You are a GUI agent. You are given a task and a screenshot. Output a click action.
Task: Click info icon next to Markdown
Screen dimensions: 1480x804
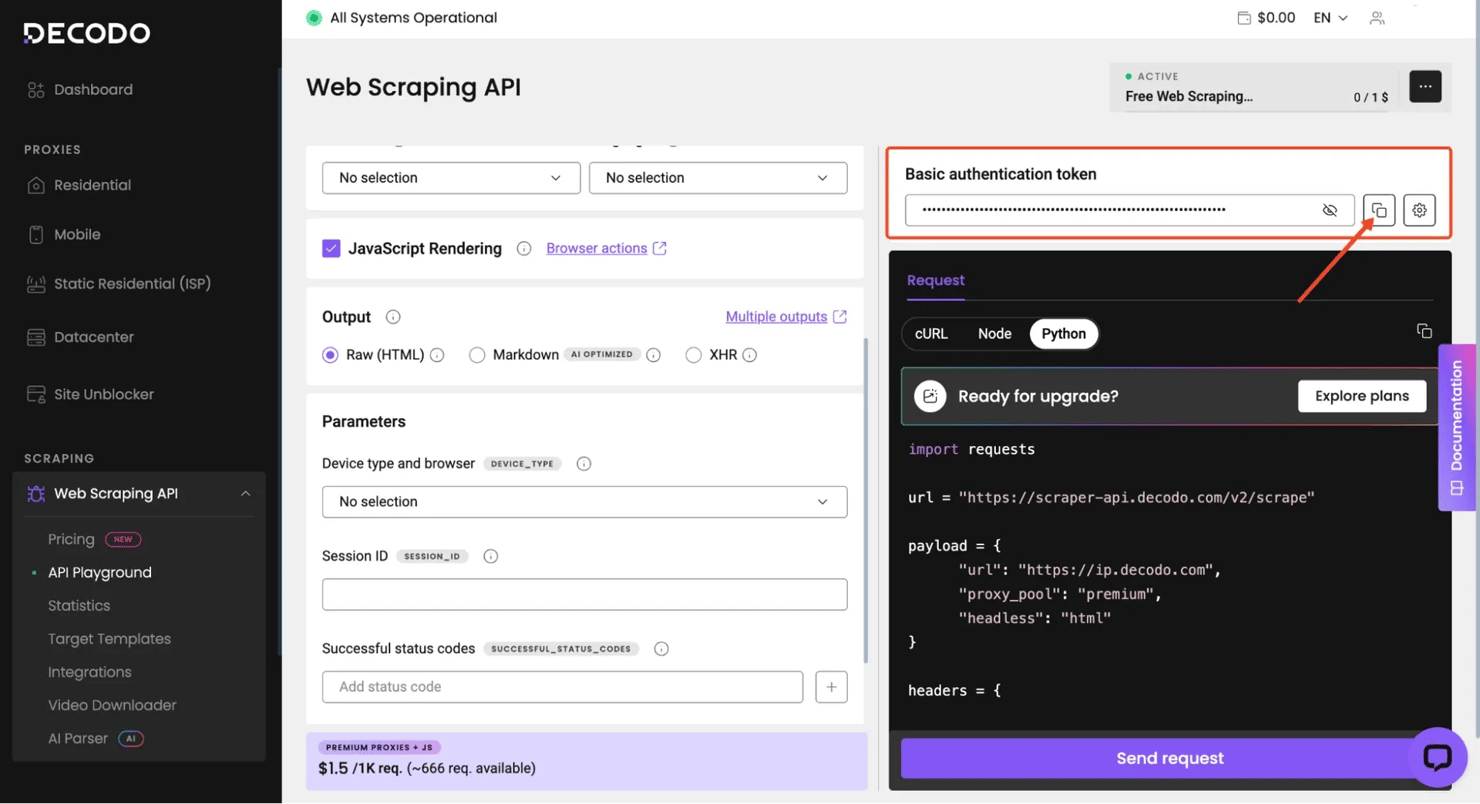tap(653, 355)
